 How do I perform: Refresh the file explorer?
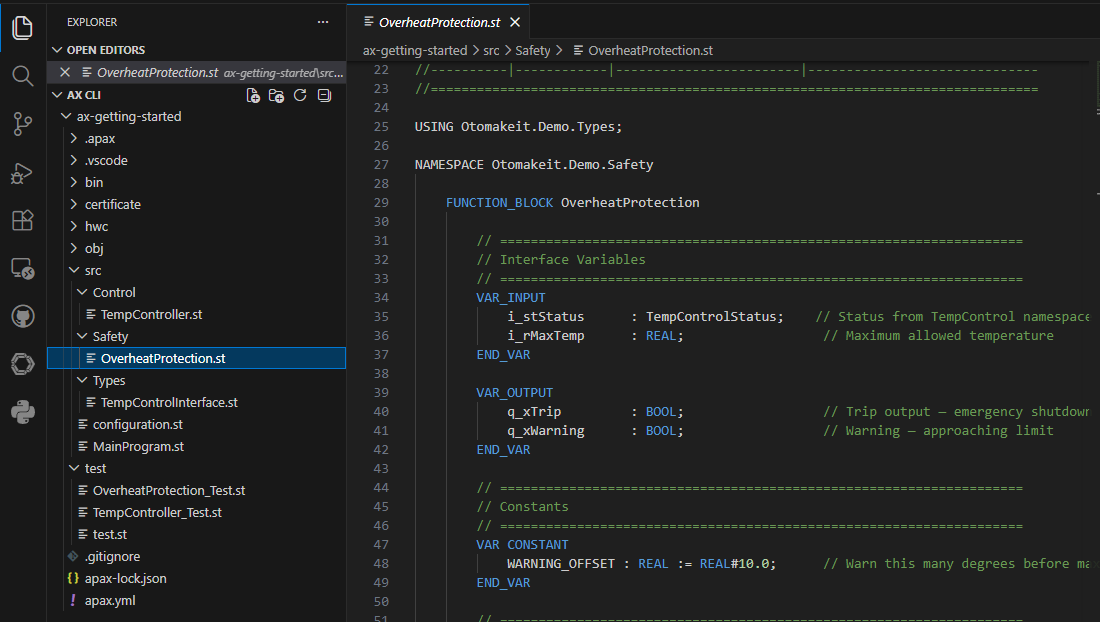[300, 94]
